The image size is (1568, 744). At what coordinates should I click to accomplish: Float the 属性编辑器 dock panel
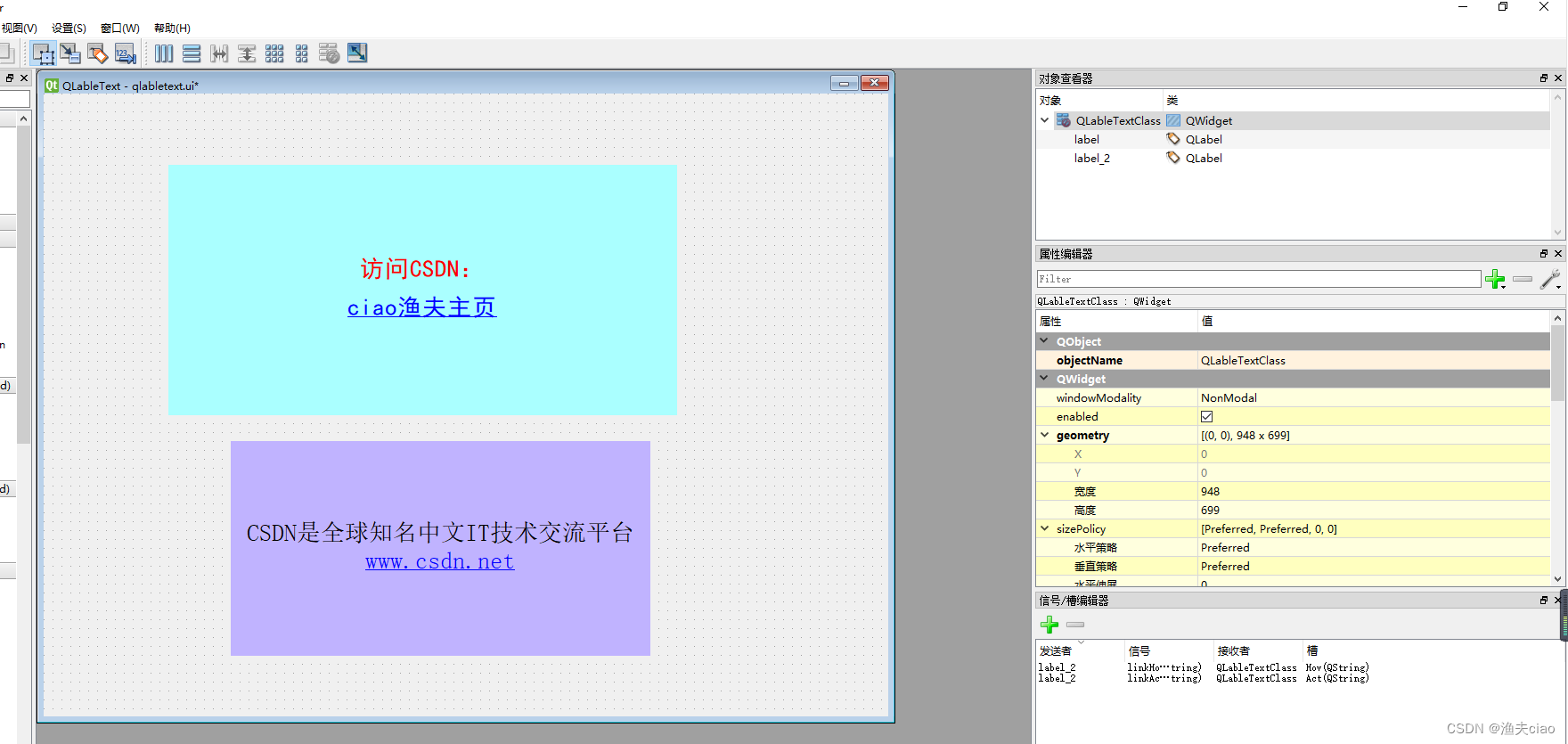pyautogui.click(x=1544, y=254)
